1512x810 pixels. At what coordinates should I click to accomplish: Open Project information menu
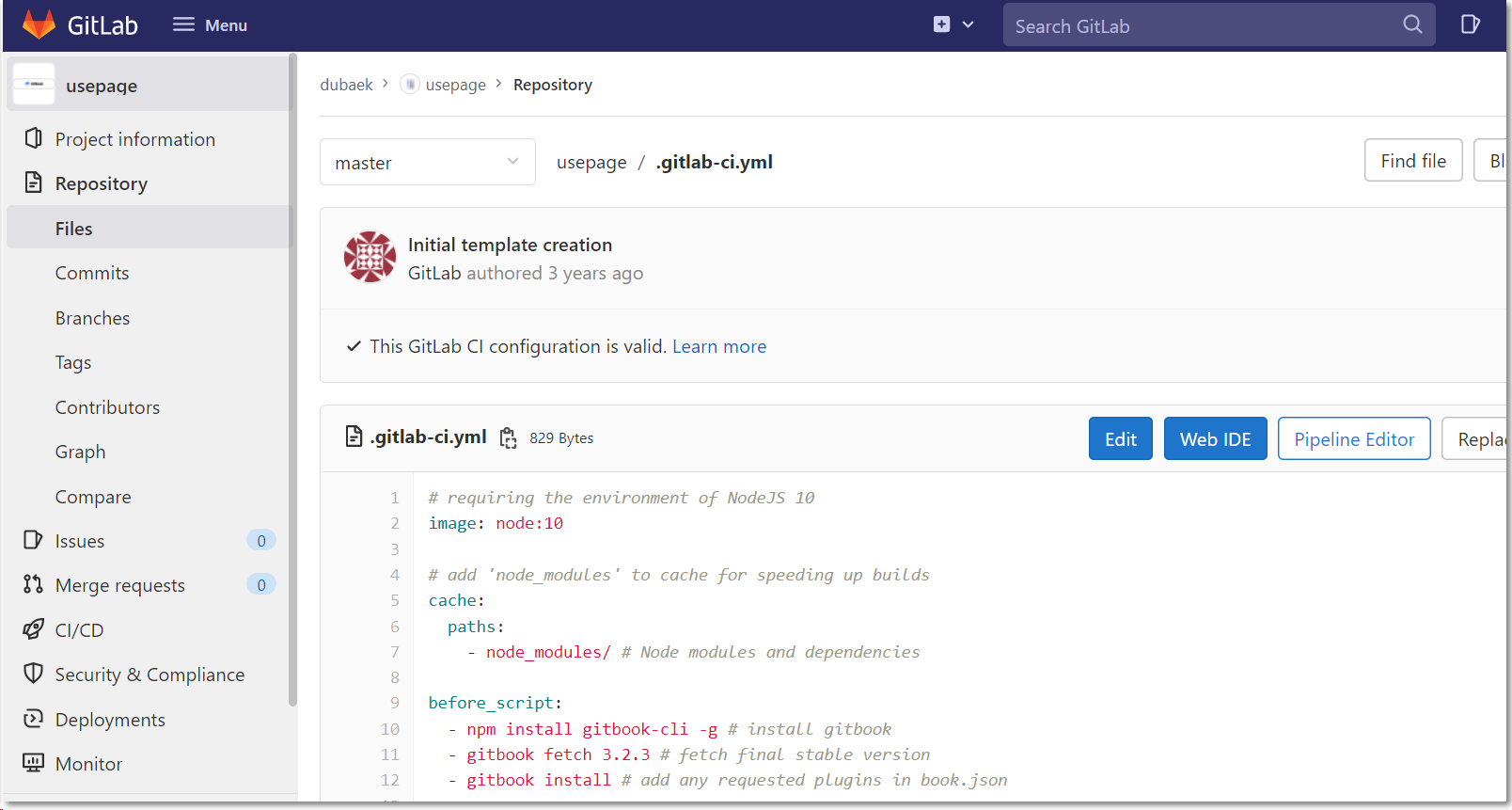135,139
